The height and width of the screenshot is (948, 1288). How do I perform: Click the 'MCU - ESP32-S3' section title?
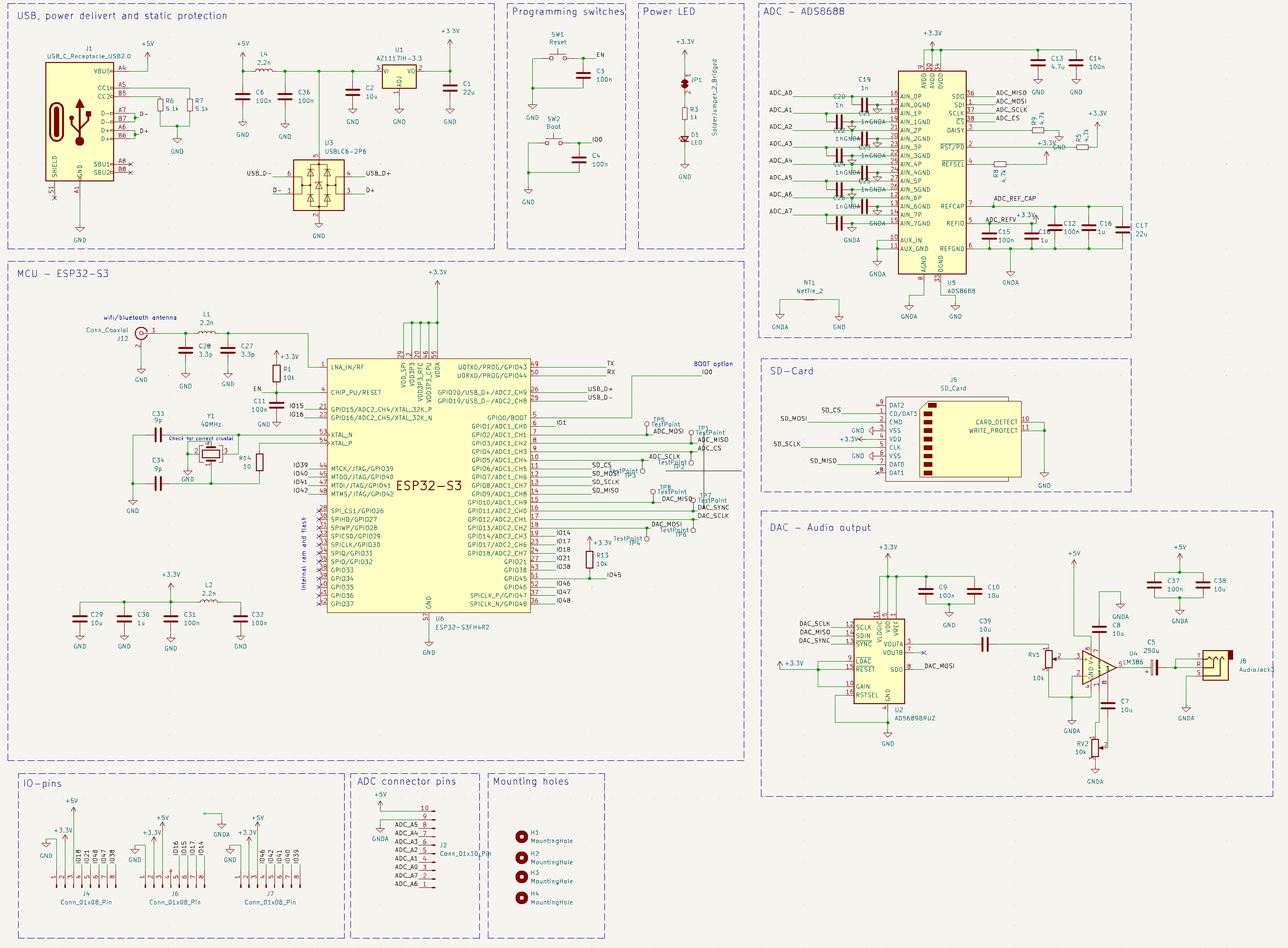[x=63, y=274]
